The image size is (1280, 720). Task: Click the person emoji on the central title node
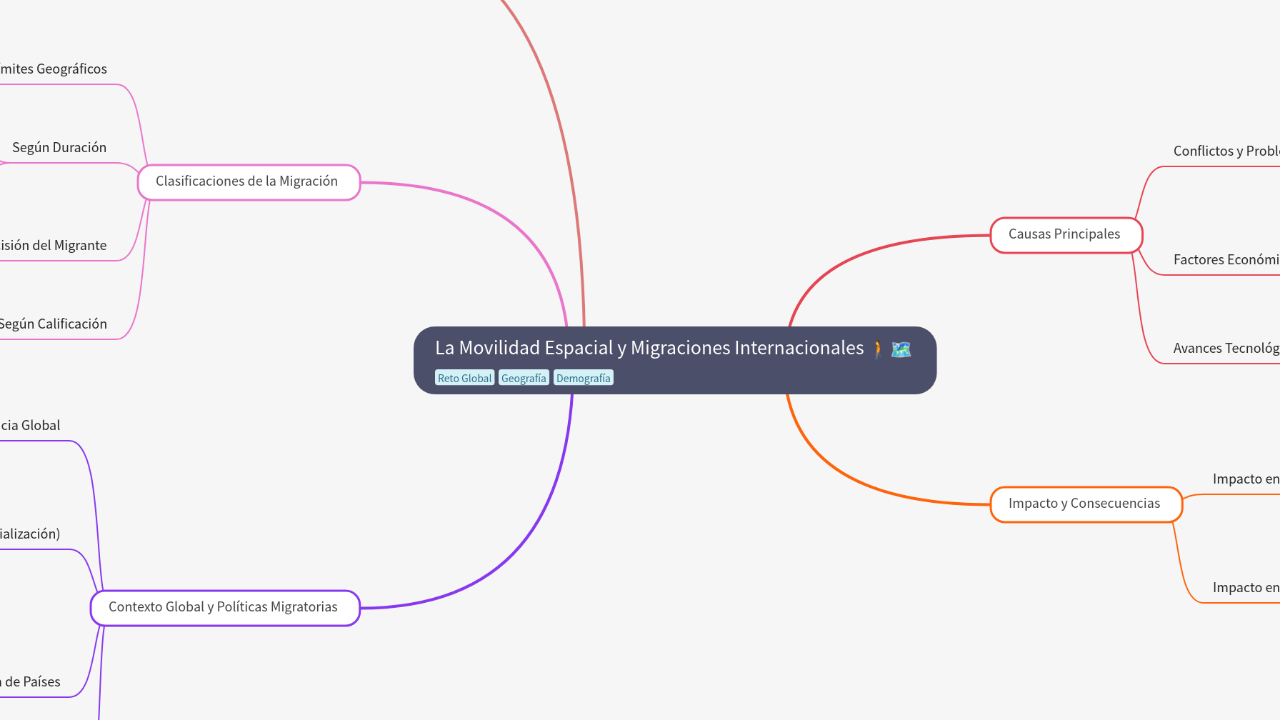pyautogui.click(x=878, y=348)
